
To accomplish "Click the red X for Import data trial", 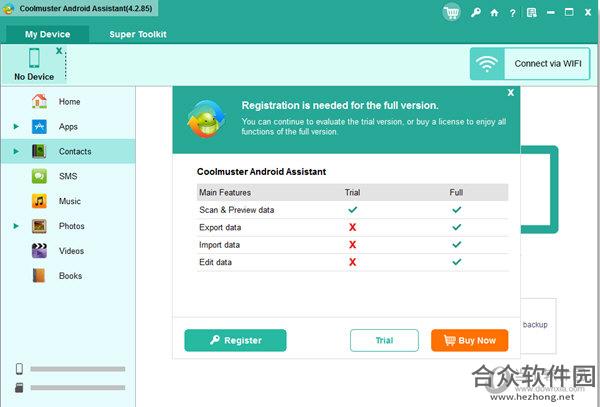I will (352, 245).
